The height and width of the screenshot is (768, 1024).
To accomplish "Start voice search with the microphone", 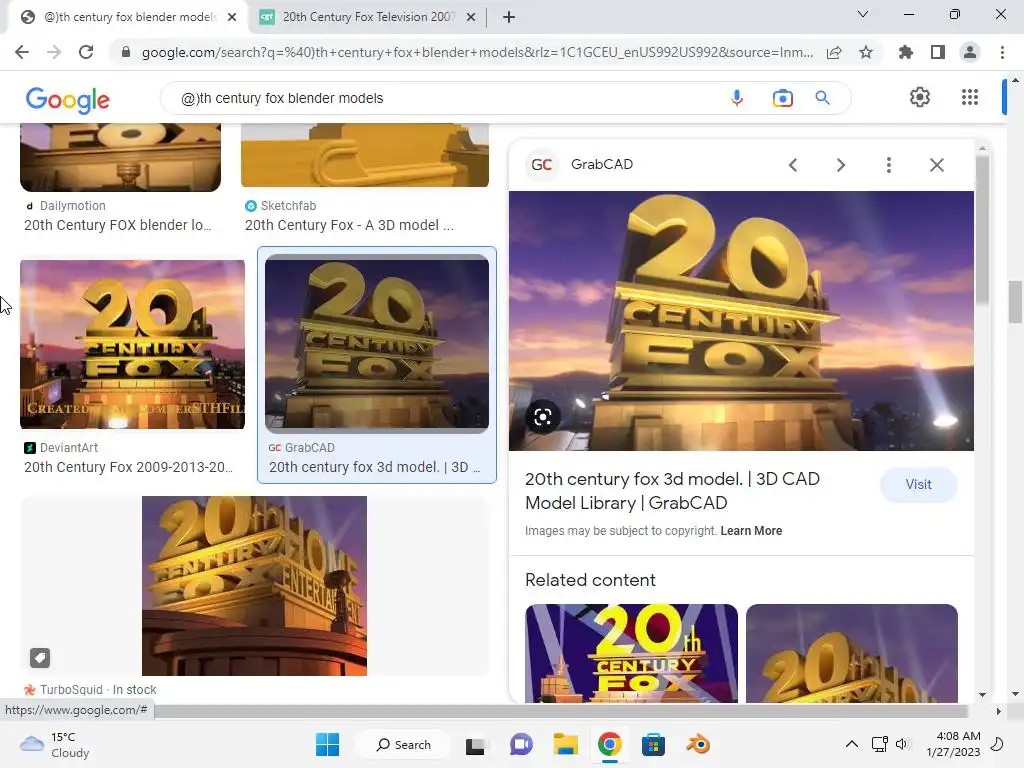I will [x=737, y=98].
